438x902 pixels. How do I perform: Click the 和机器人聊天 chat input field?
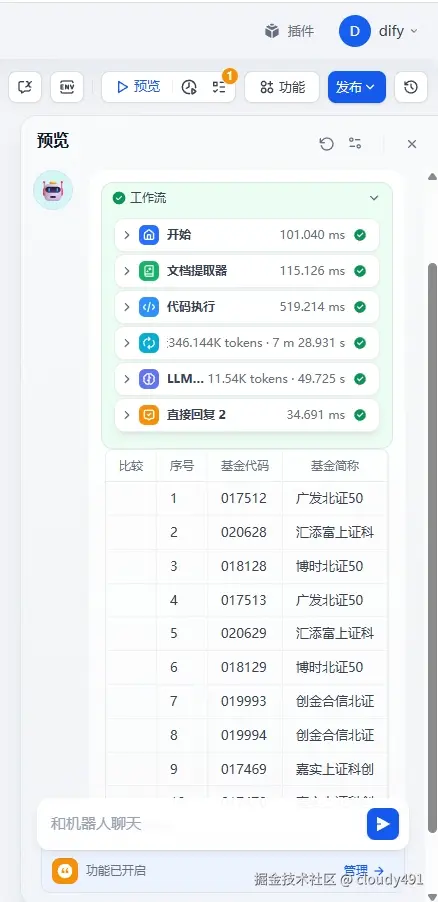click(201, 823)
